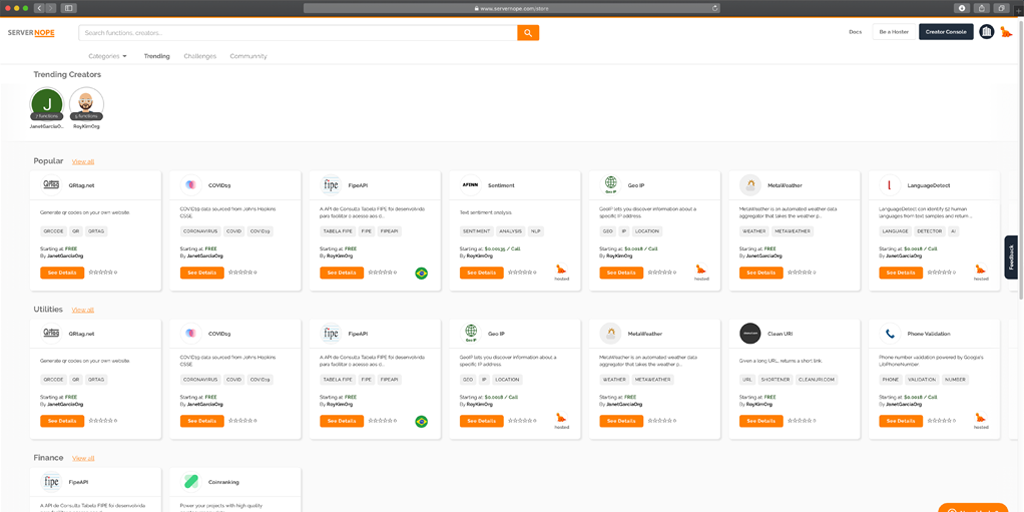Click View all next to Utilities

(x=83, y=310)
